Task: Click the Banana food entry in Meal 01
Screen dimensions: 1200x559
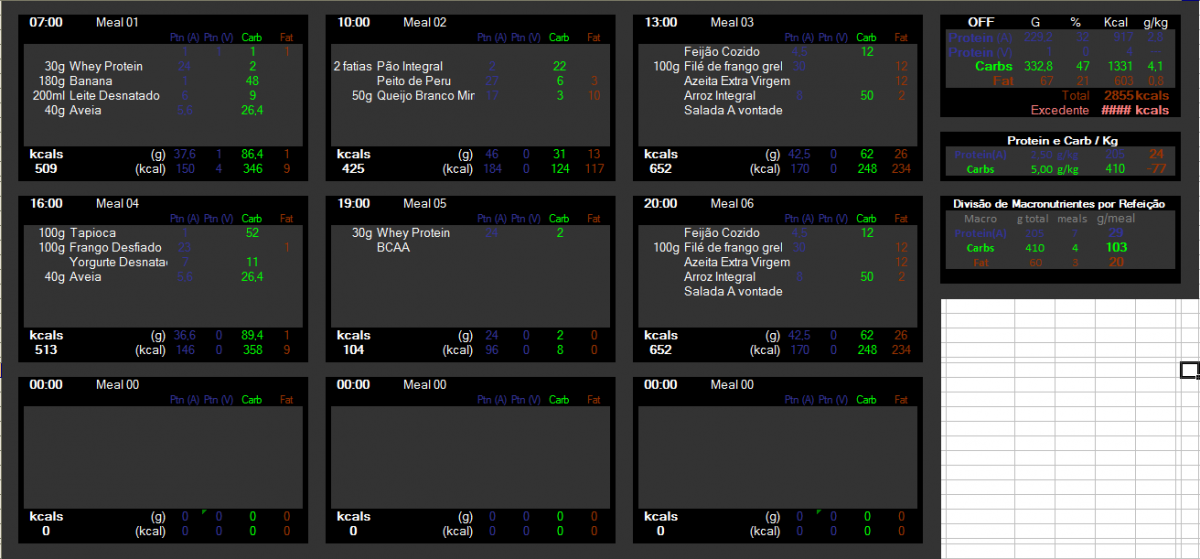Action: 91,81
